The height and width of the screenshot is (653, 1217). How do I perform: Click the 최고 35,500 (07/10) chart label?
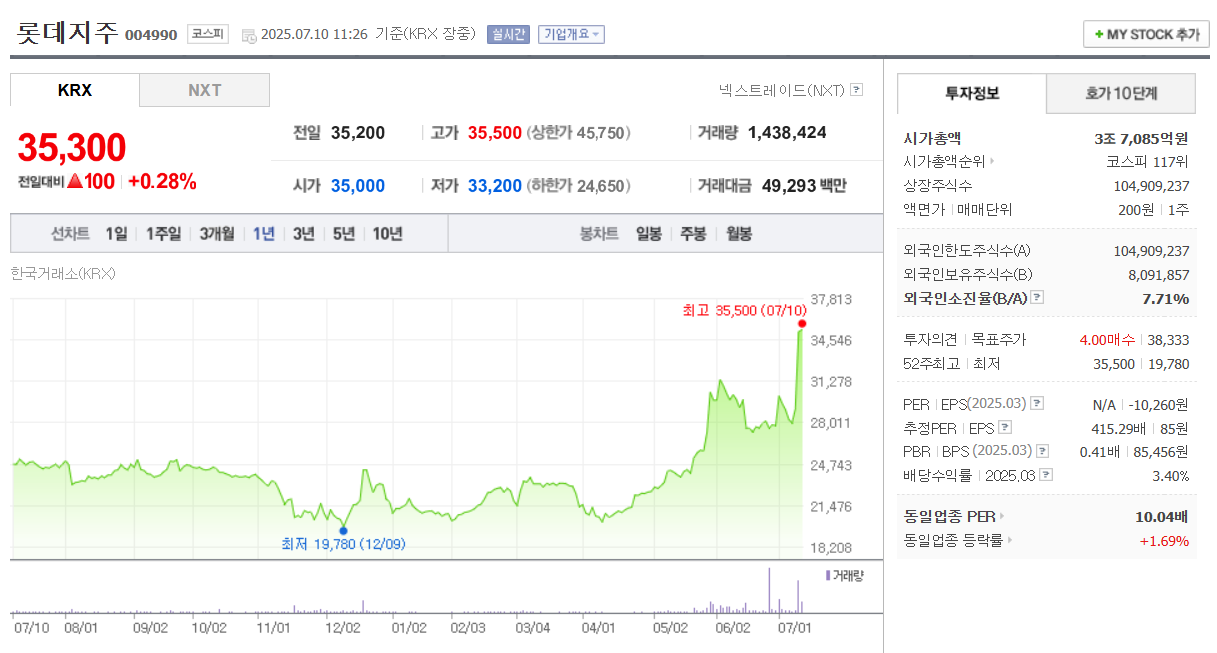[x=744, y=310]
